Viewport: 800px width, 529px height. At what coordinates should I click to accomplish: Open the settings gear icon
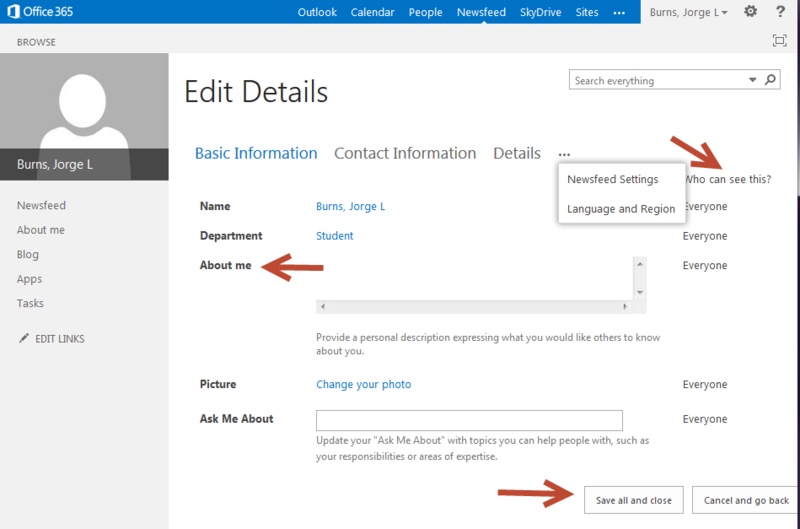[750, 12]
